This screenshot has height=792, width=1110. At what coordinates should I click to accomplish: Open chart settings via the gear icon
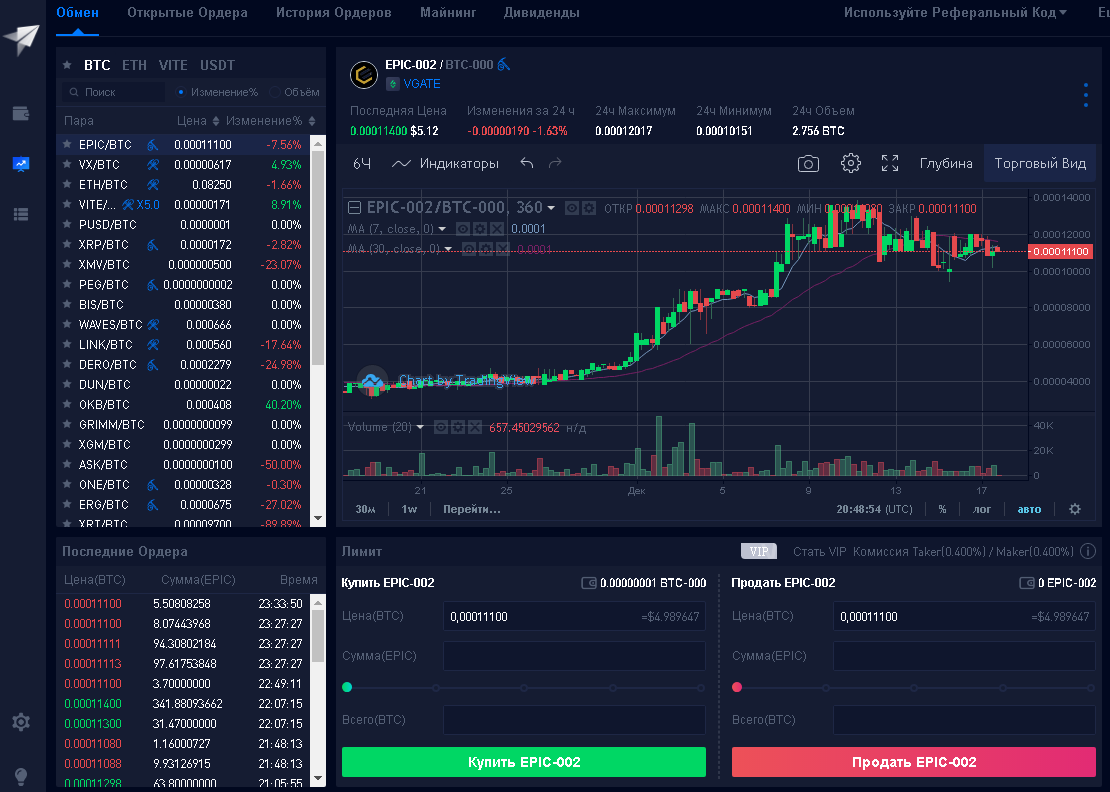tap(850, 163)
